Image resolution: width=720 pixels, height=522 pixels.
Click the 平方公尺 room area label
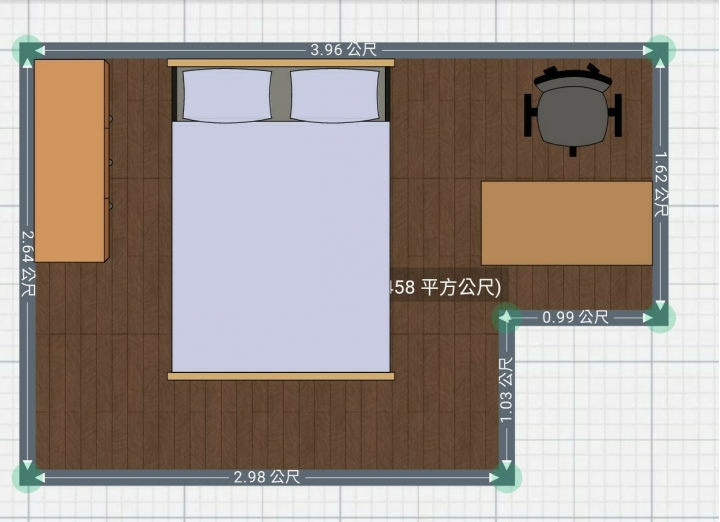[x=445, y=287]
